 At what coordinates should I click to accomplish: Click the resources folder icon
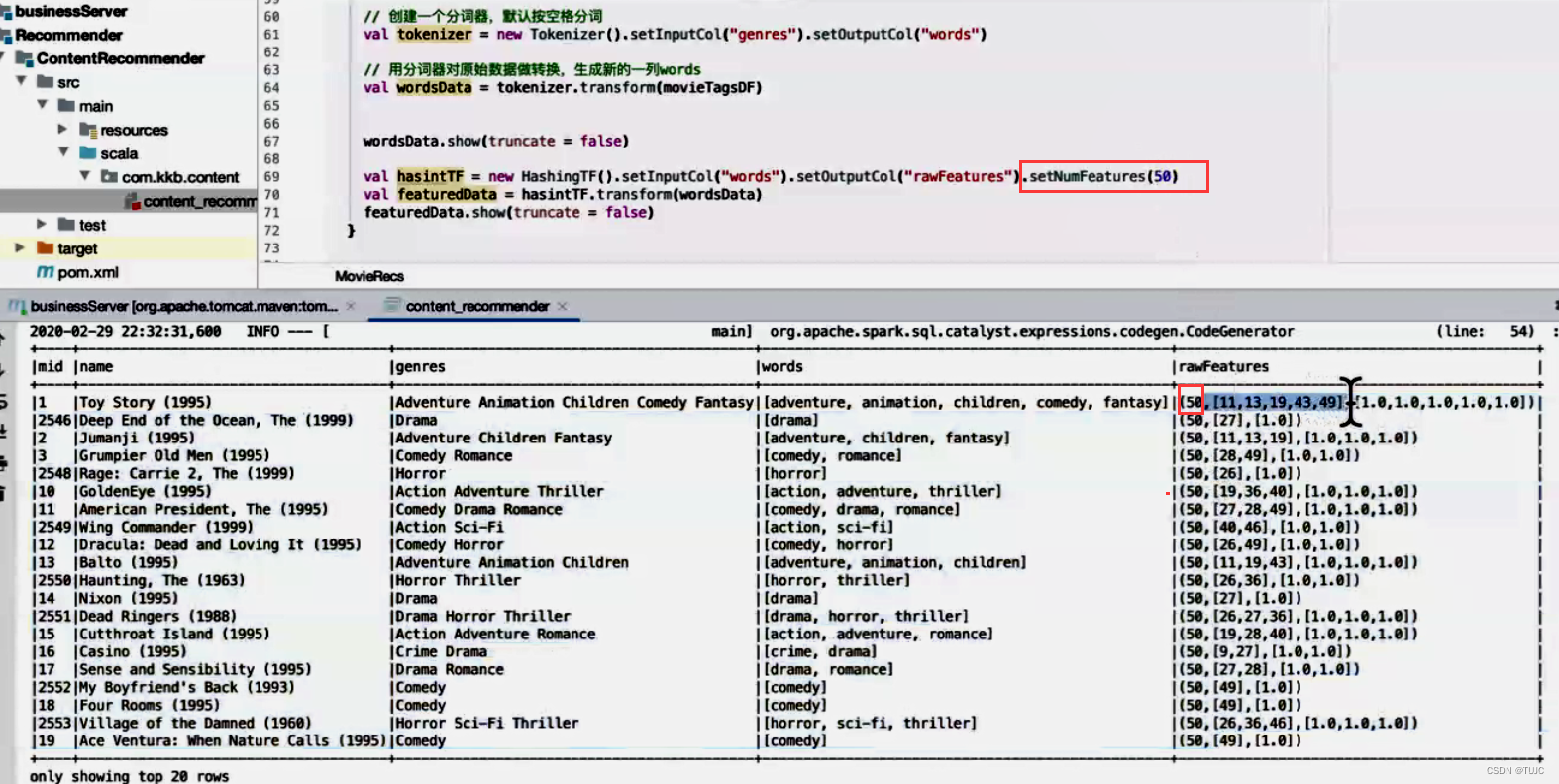pyautogui.click(x=88, y=130)
